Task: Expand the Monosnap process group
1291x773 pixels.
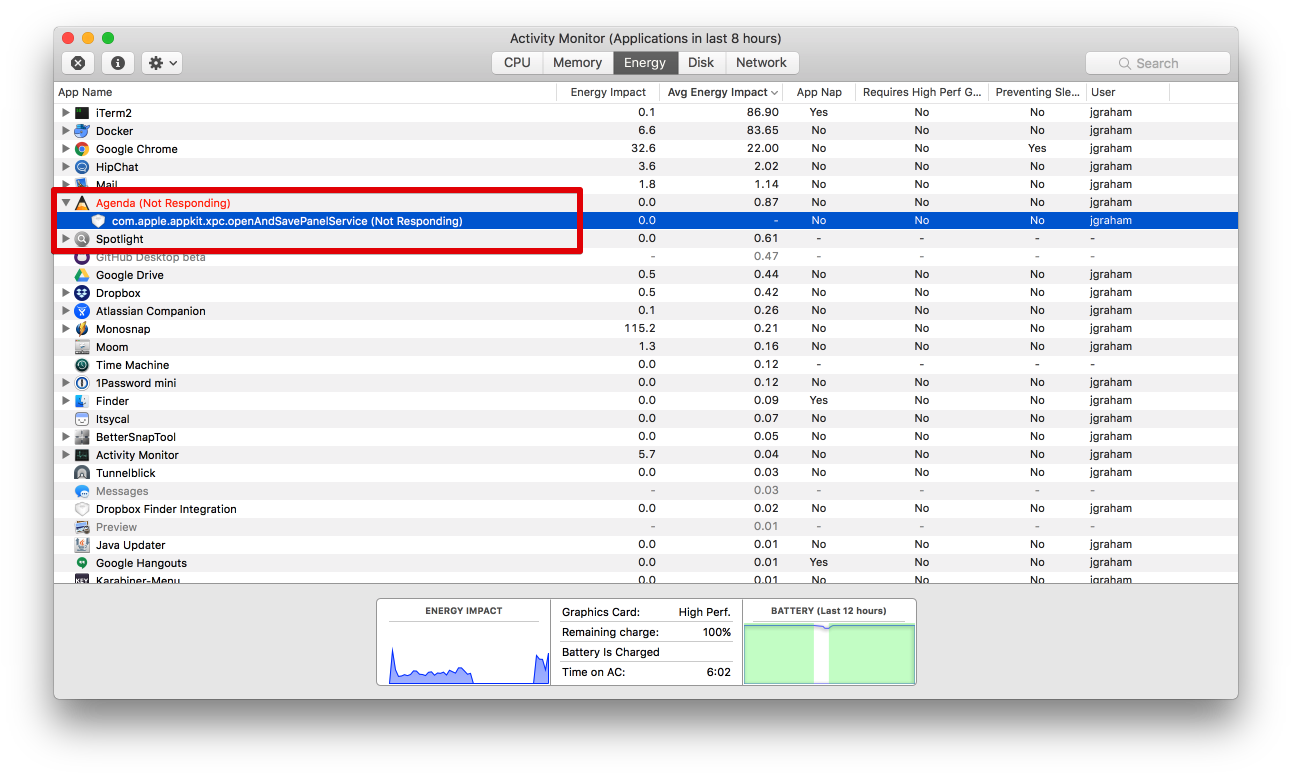Action: click(x=66, y=329)
